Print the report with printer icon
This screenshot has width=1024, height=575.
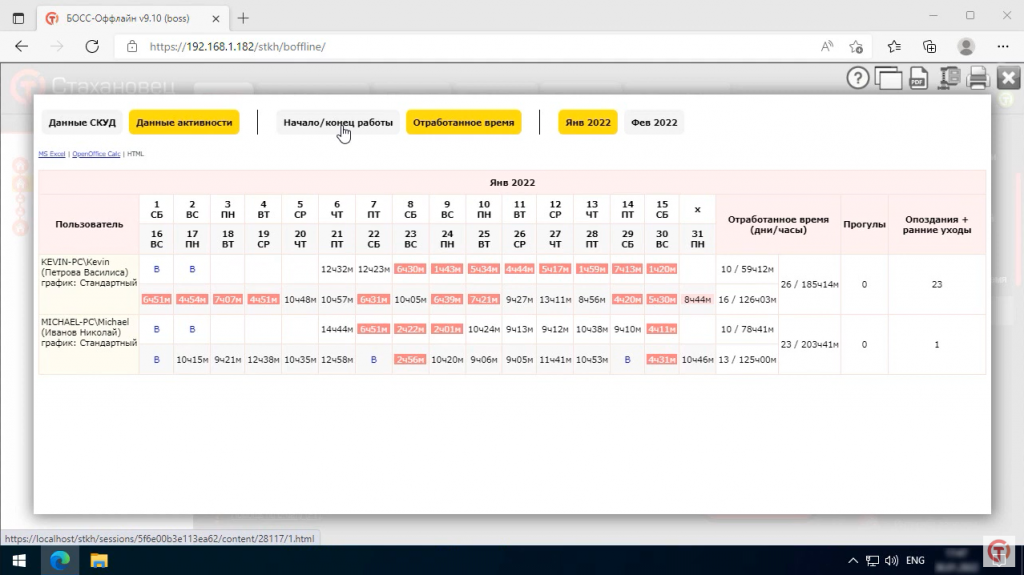pyautogui.click(x=978, y=78)
